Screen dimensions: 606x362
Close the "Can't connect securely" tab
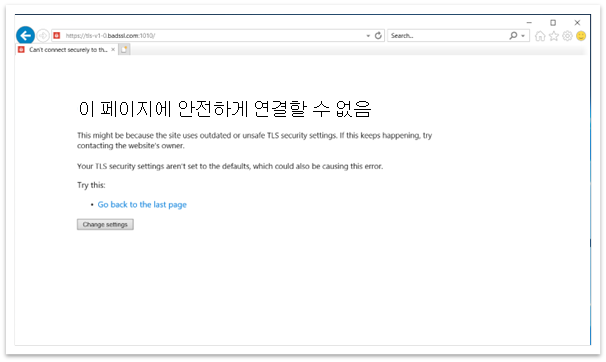(x=113, y=49)
